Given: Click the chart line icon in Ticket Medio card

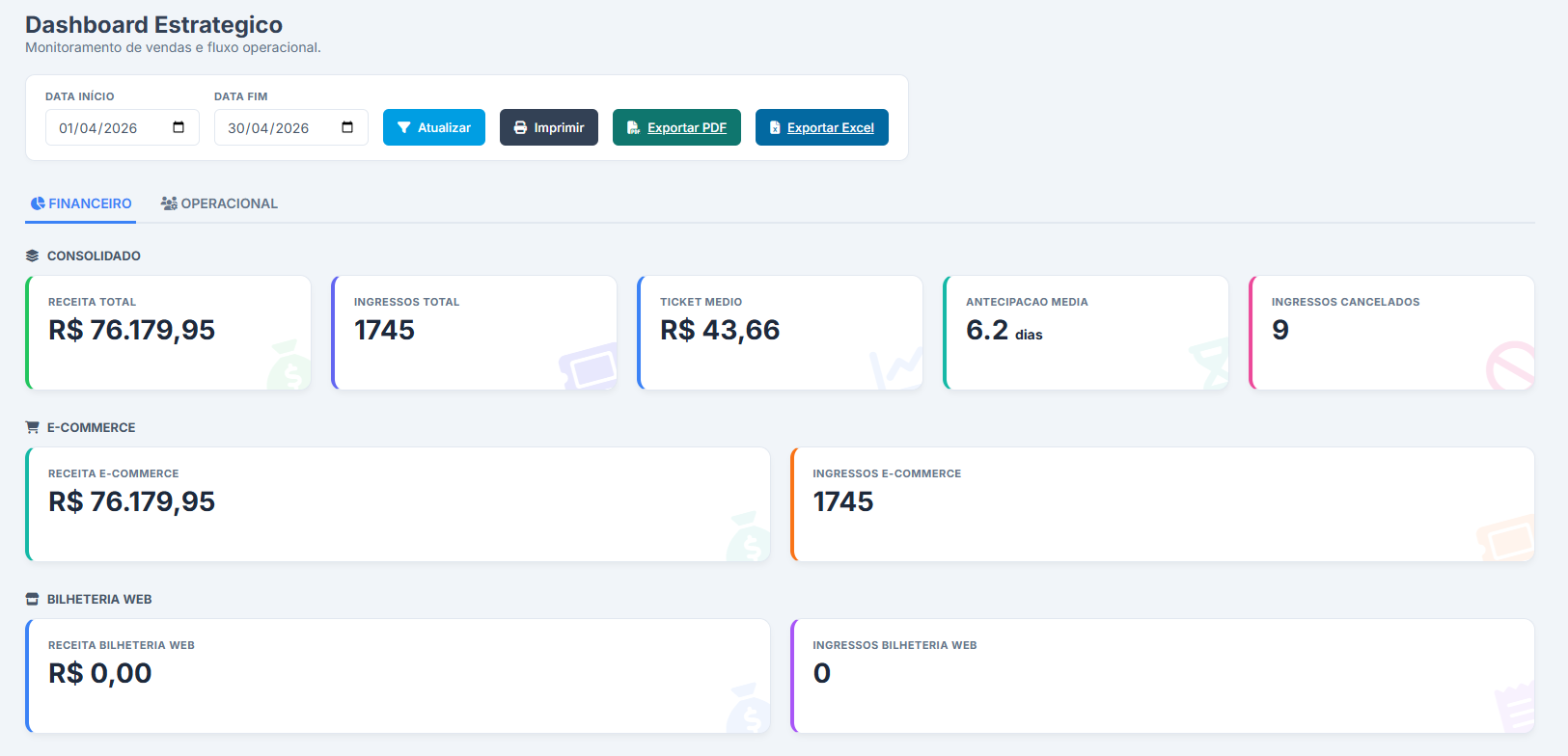Looking at the screenshot, I should [x=896, y=367].
